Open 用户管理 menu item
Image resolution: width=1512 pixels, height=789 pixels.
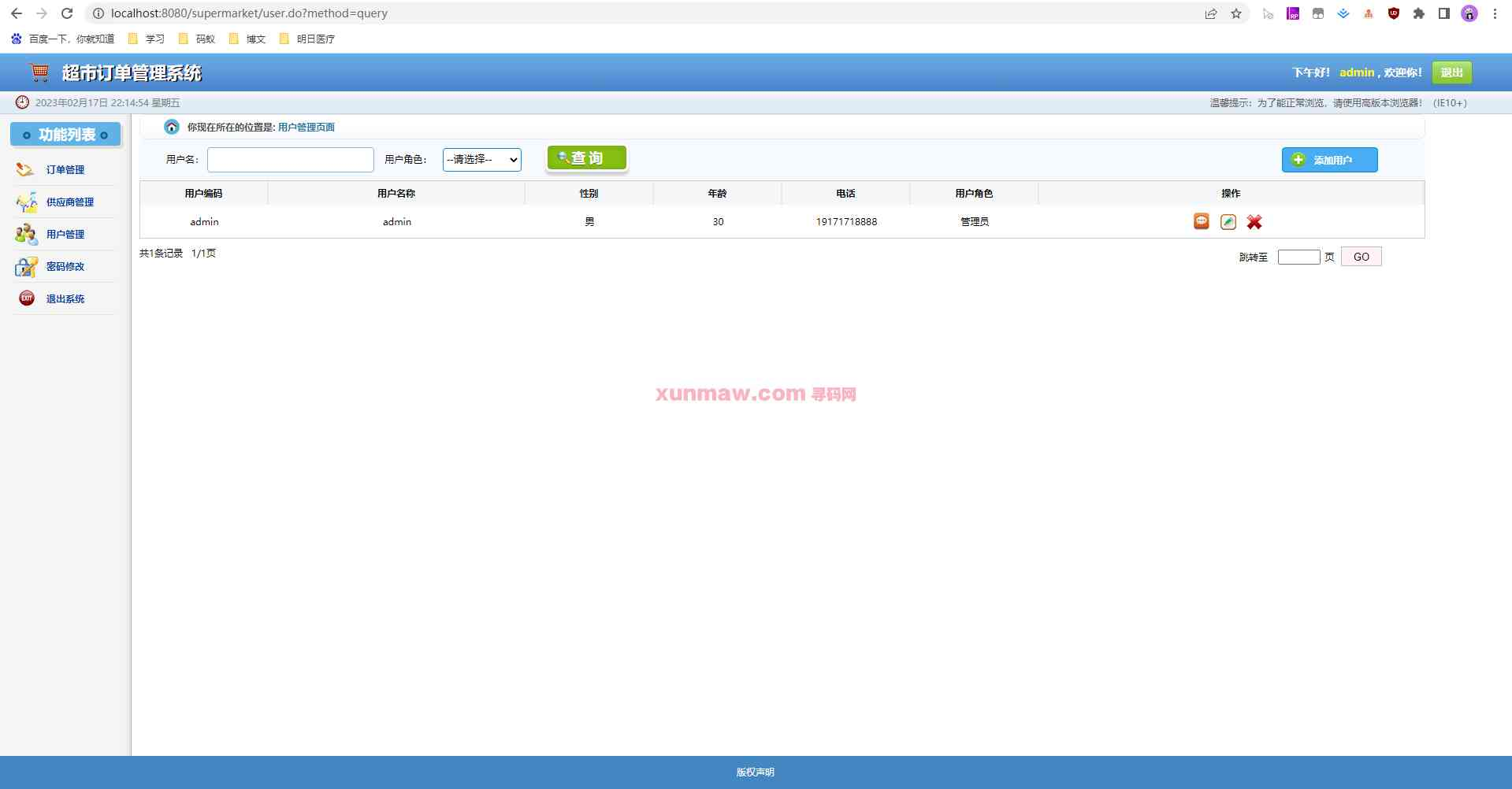[65, 235]
